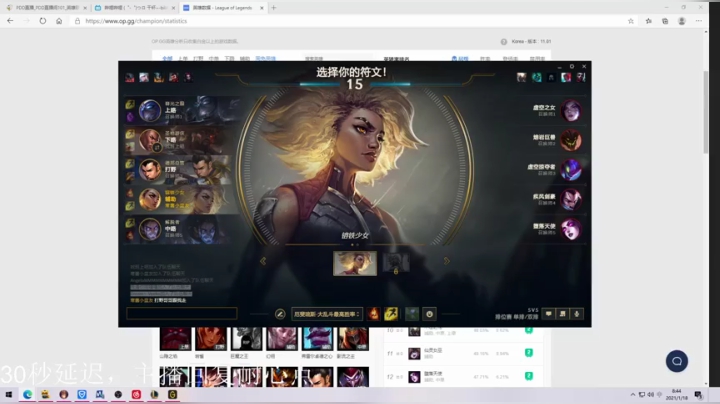Go to browser home page
Viewport: 720px width, 404px height.
tap(59, 21)
